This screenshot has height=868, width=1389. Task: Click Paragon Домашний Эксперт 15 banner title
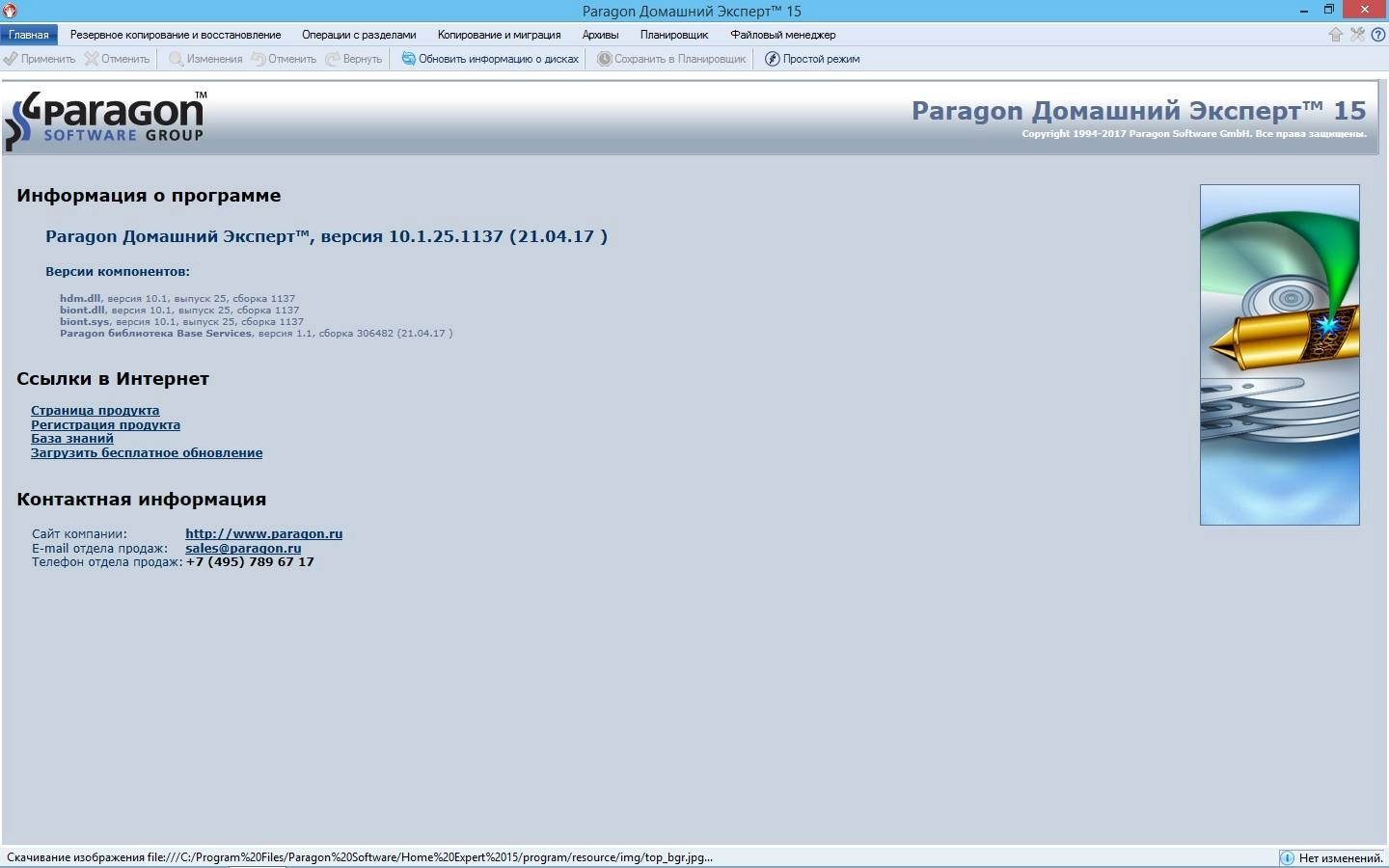point(1139,111)
